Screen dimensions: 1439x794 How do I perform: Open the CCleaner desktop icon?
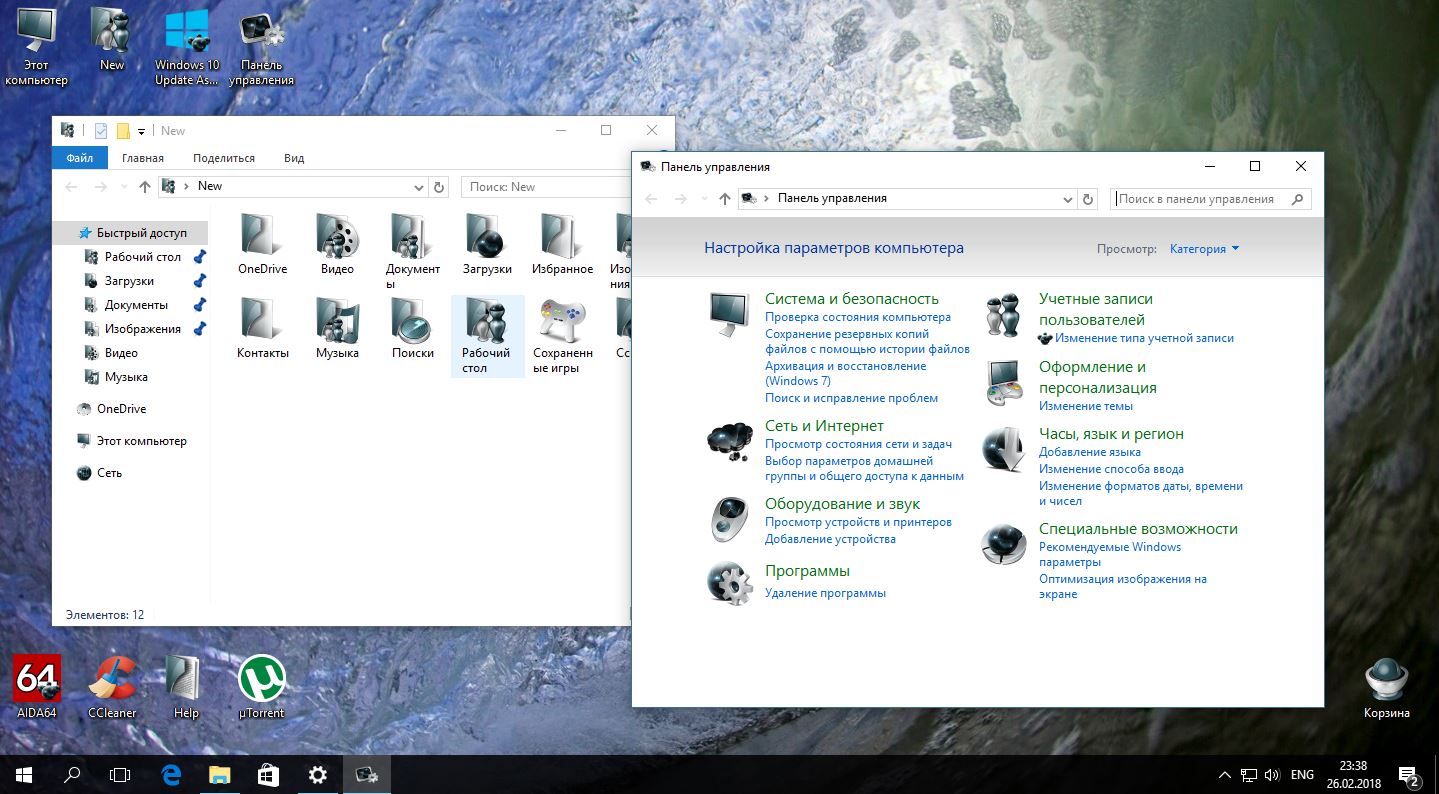click(x=112, y=680)
